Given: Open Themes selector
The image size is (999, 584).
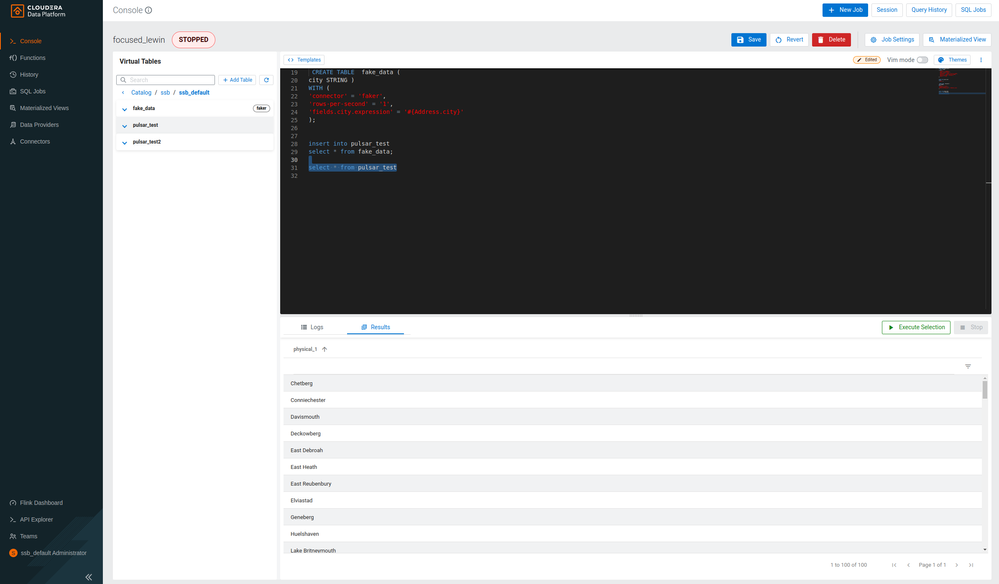Looking at the screenshot, I should (952, 60).
